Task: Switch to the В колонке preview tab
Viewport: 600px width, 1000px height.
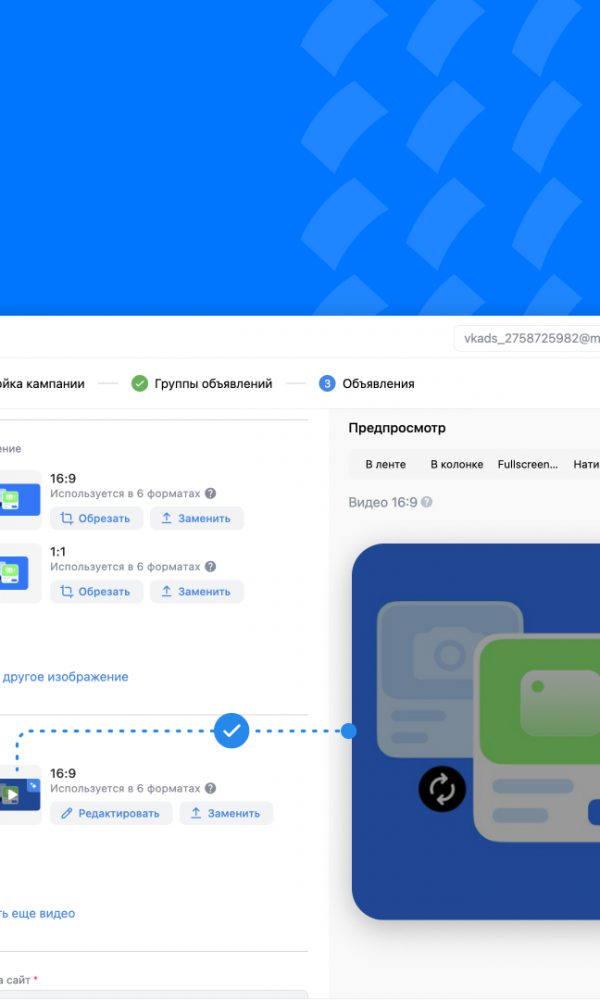Action: 456,464
